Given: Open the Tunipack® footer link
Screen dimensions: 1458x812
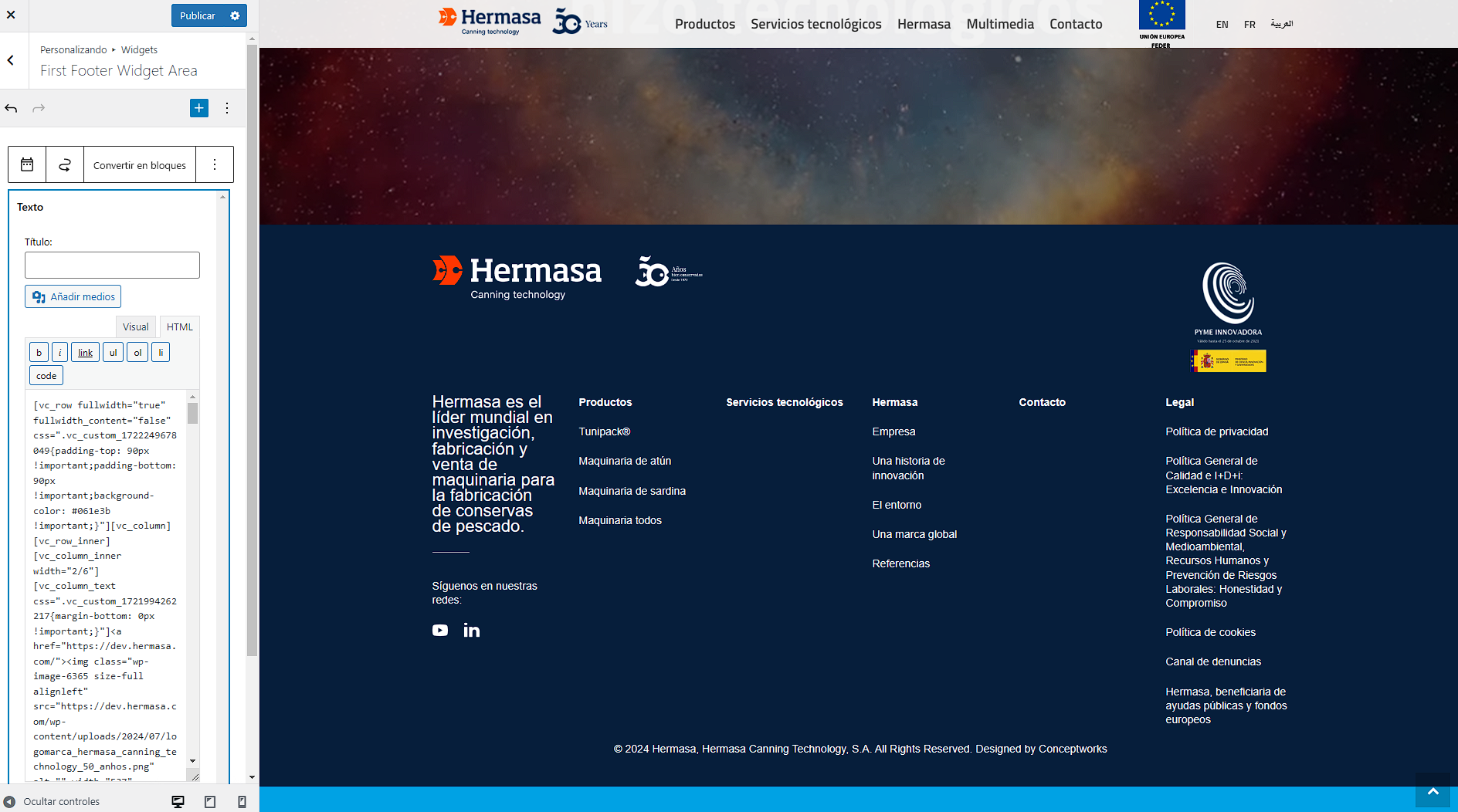Looking at the screenshot, I should 605,431.
